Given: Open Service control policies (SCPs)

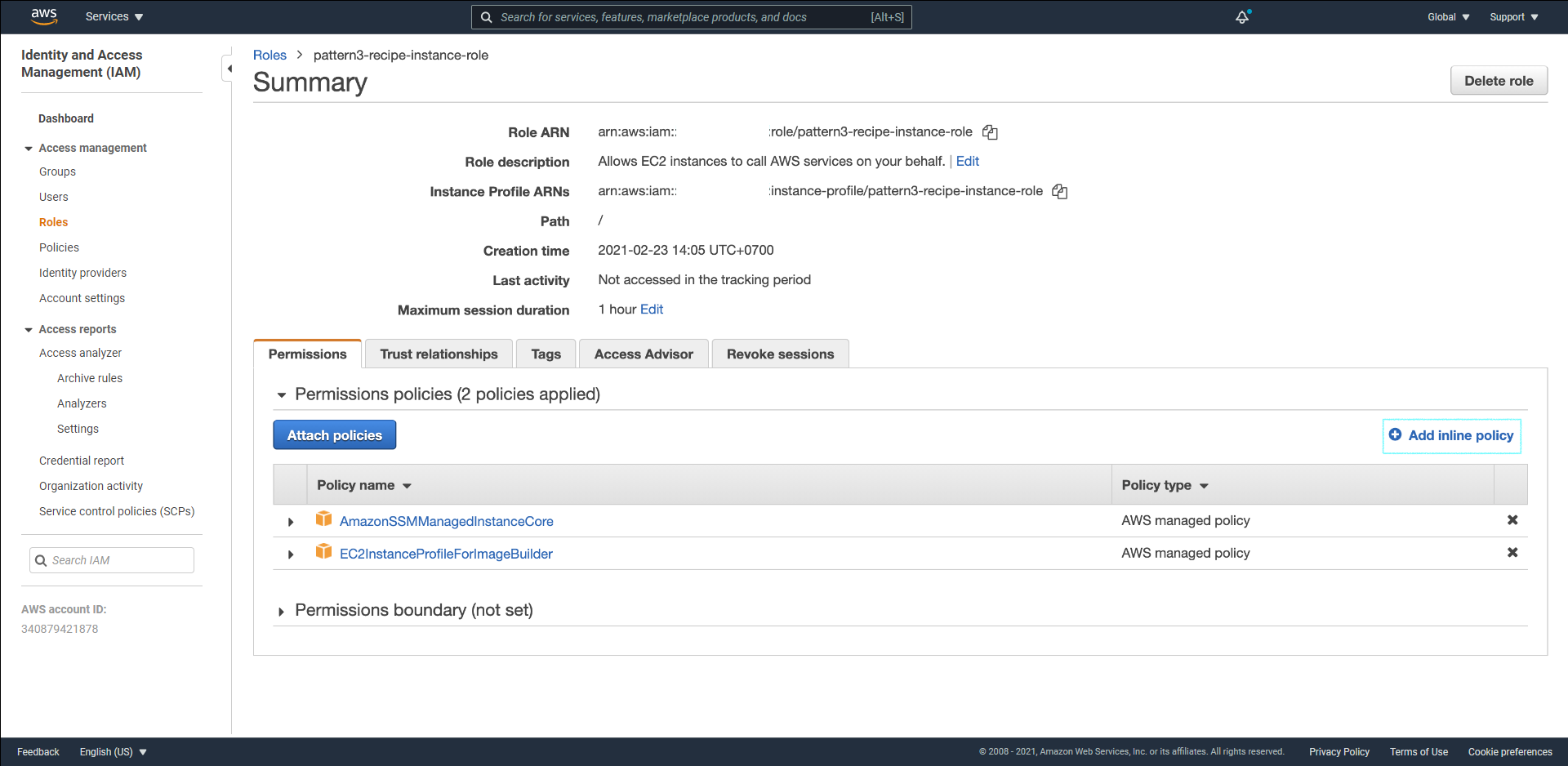Looking at the screenshot, I should pos(117,511).
